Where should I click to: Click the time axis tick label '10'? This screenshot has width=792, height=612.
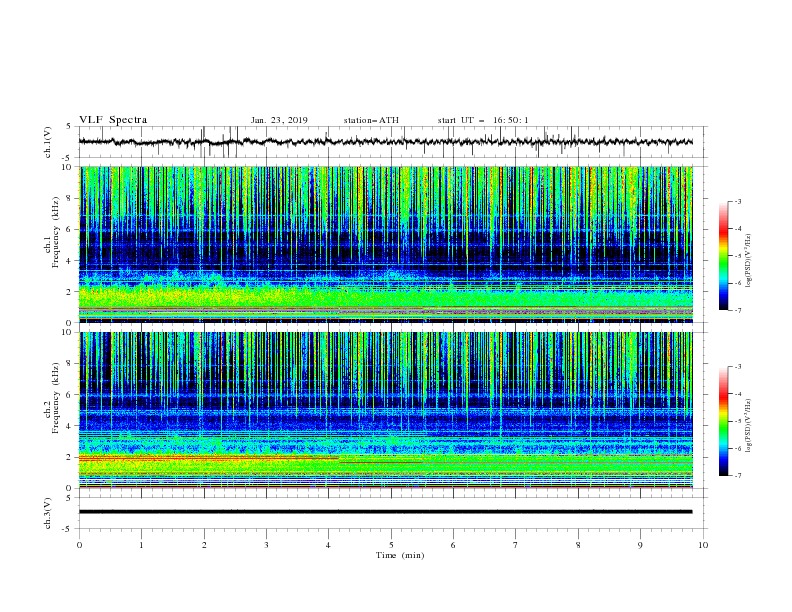703,545
